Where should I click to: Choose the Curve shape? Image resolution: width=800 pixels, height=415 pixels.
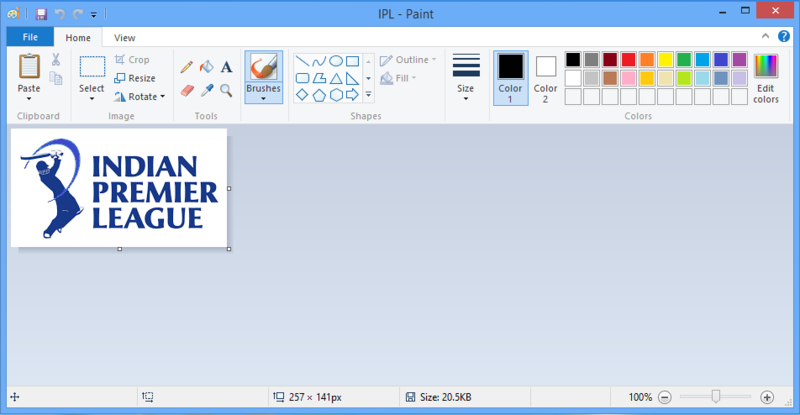(x=319, y=61)
